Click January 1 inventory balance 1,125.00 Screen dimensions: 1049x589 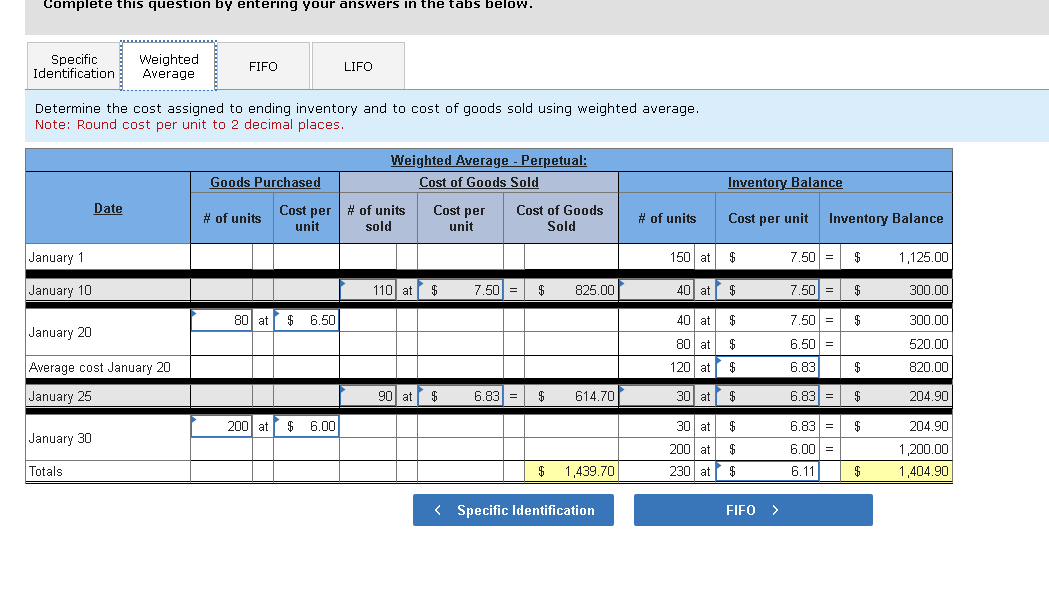[x=896, y=257]
